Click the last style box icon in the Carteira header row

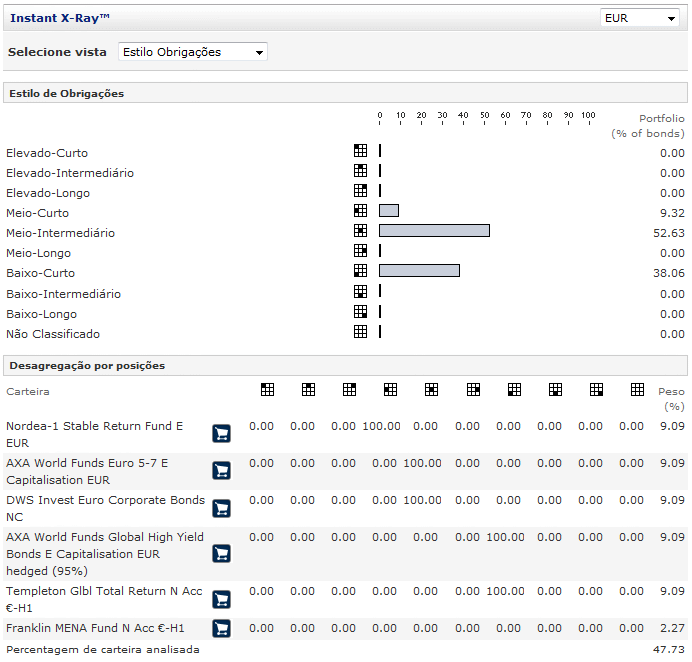pos(637,389)
